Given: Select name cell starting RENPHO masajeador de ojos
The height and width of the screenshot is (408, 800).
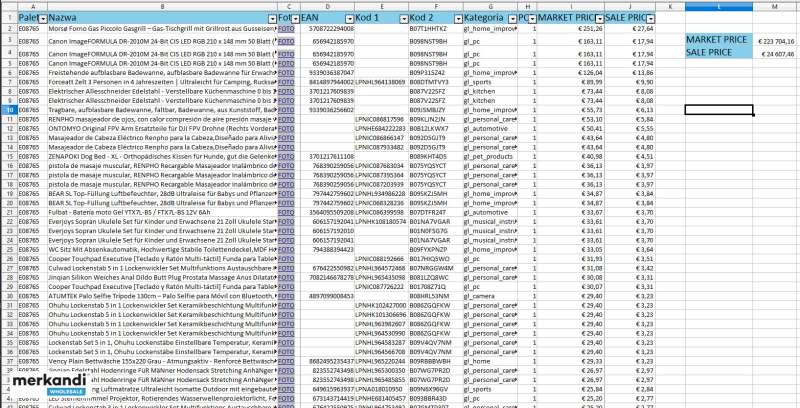Looking at the screenshot, I should [162, 119].
